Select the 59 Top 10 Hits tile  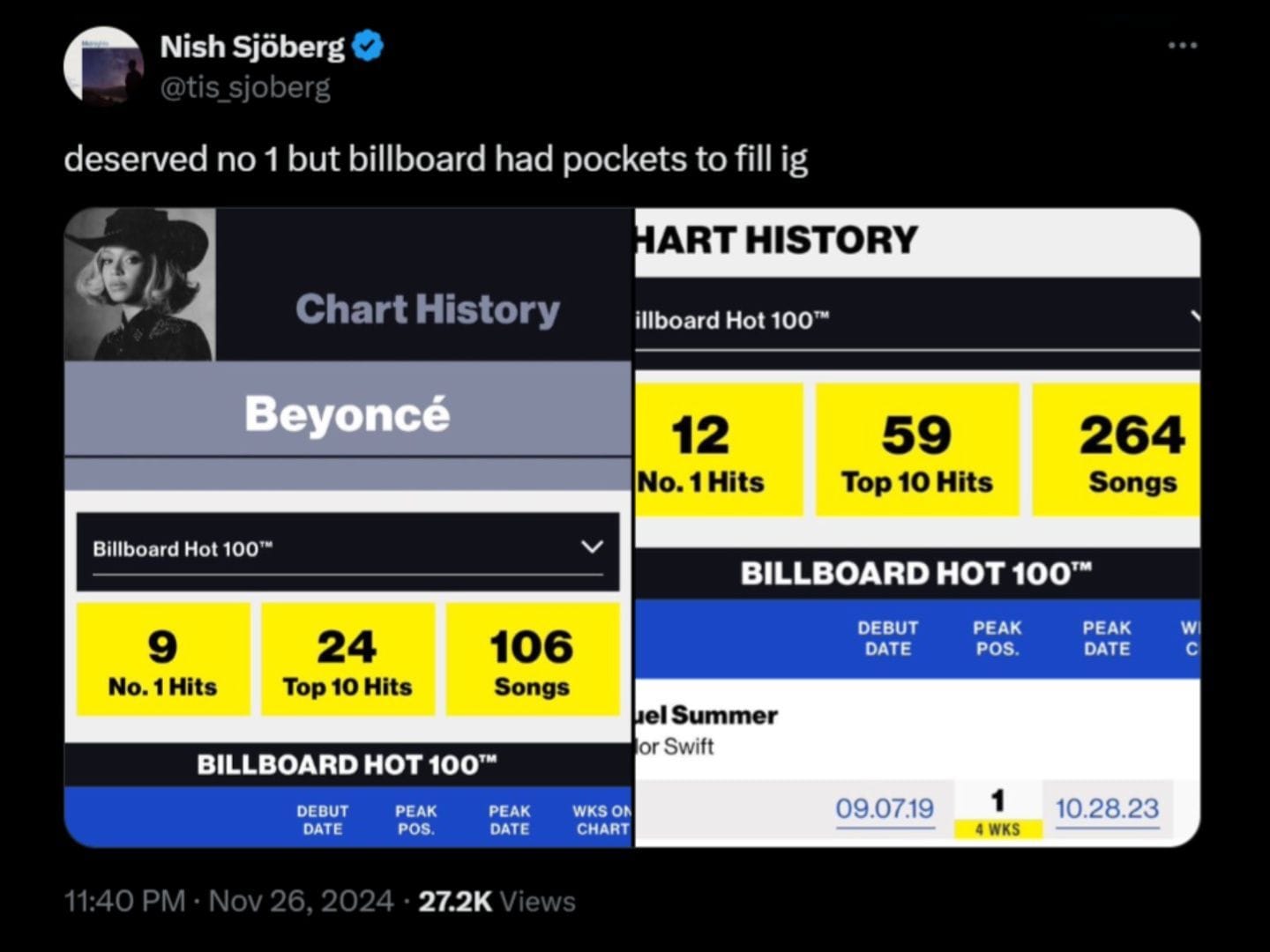coord(917,450)
